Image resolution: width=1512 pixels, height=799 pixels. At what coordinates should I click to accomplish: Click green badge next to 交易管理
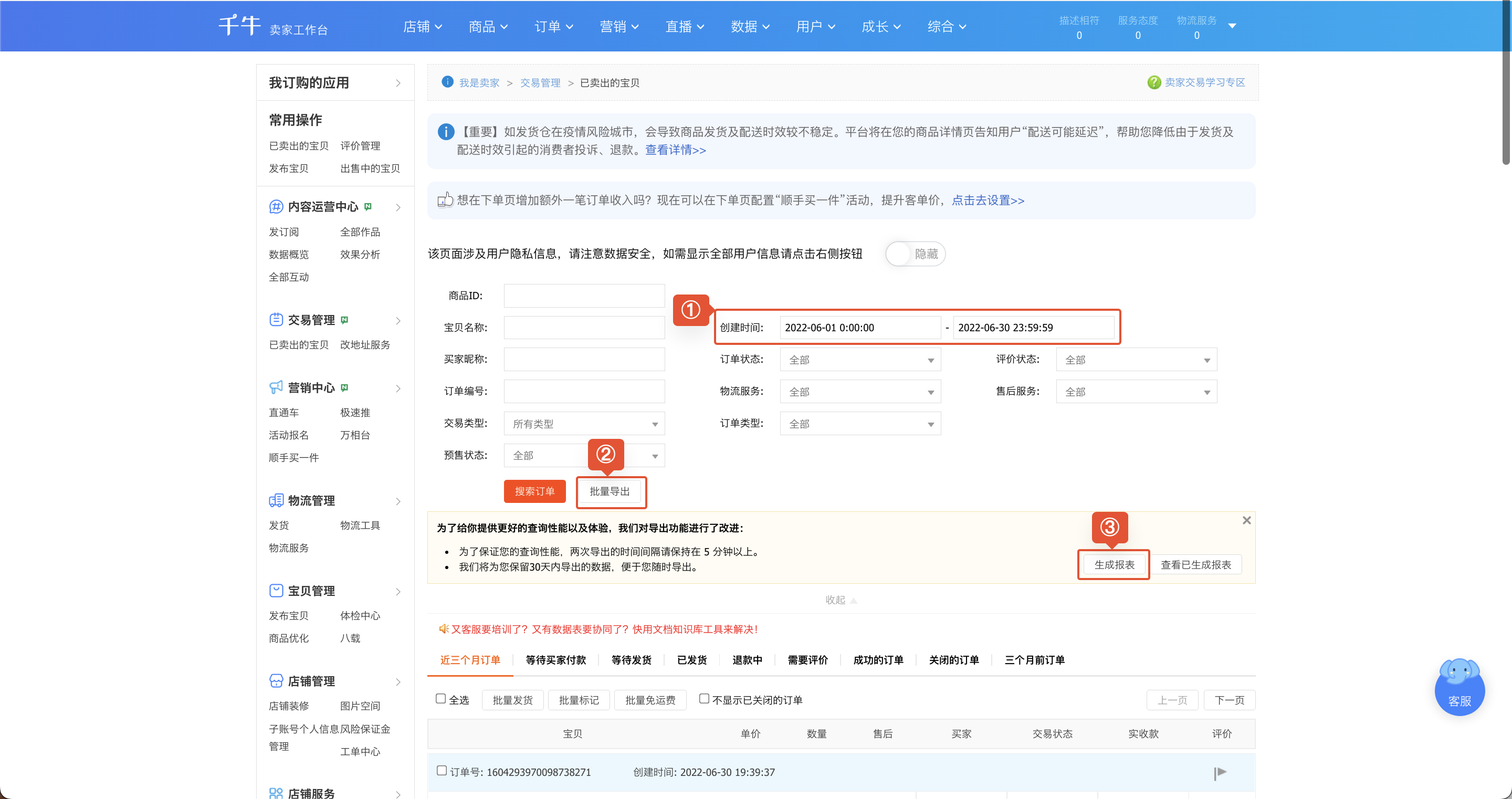click(344, 320)
